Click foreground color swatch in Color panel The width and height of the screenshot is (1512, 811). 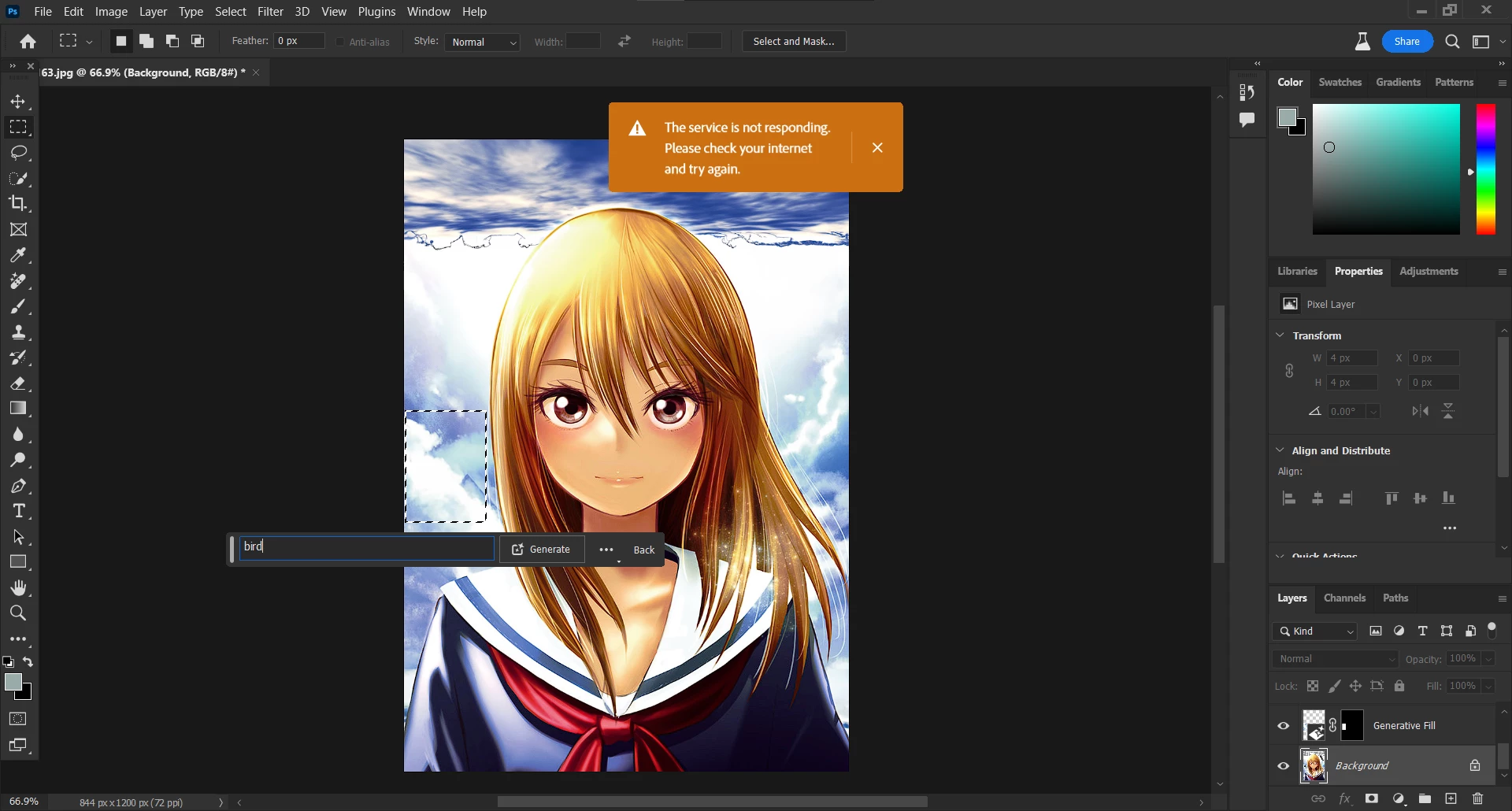click(1287, 118)
